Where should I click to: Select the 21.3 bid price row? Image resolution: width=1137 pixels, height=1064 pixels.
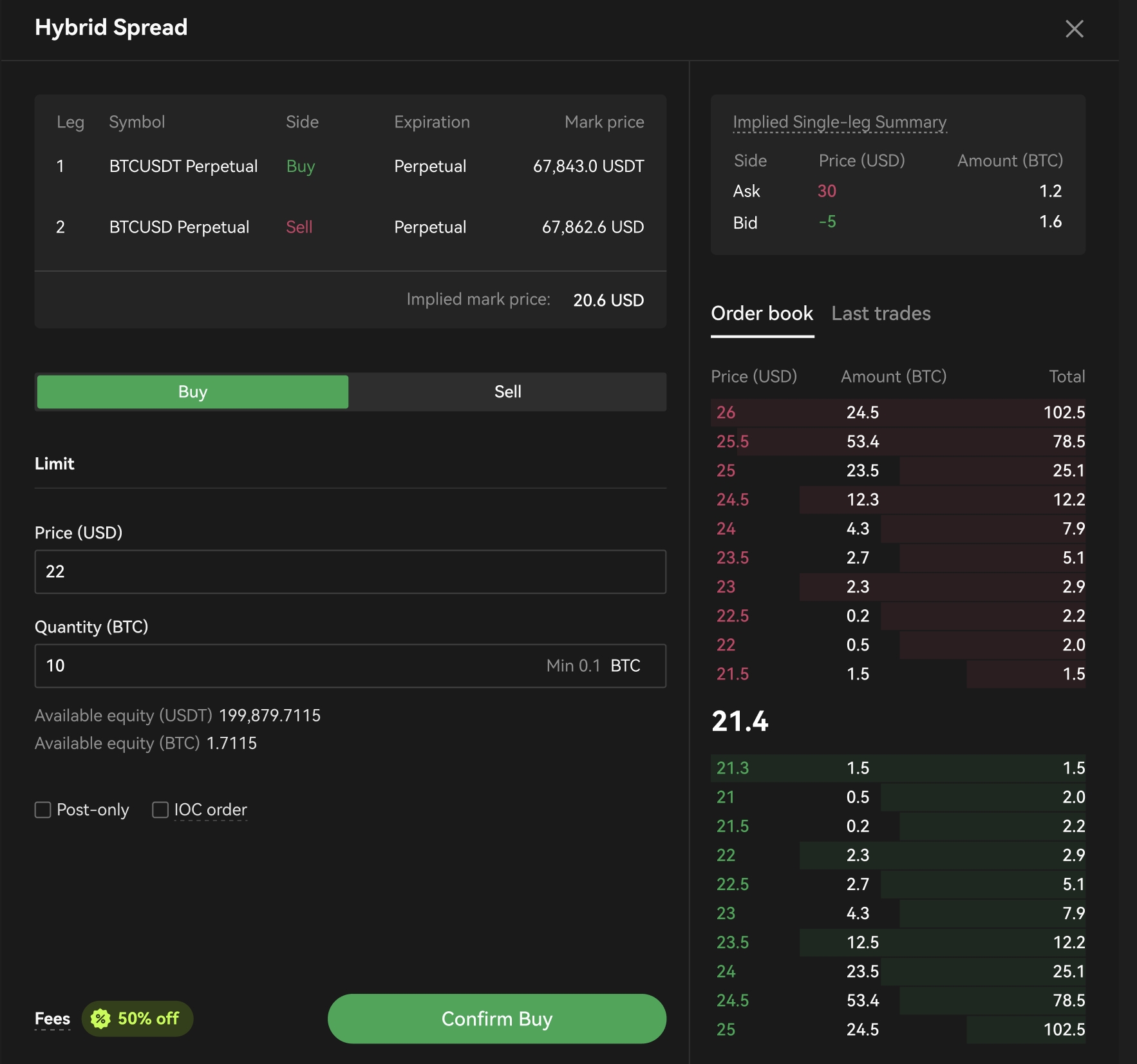pyautogui.click(x=897, y=768)
